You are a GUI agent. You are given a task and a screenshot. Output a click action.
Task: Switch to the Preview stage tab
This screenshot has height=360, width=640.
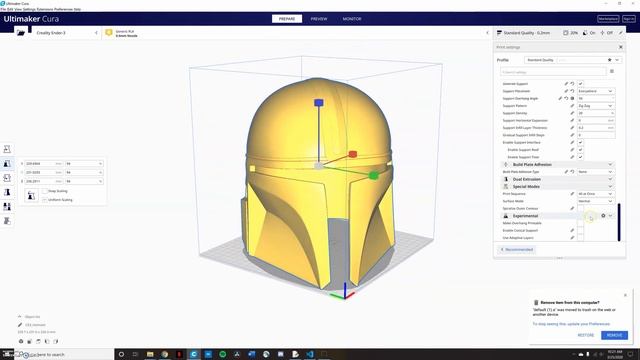click(319, 19)
